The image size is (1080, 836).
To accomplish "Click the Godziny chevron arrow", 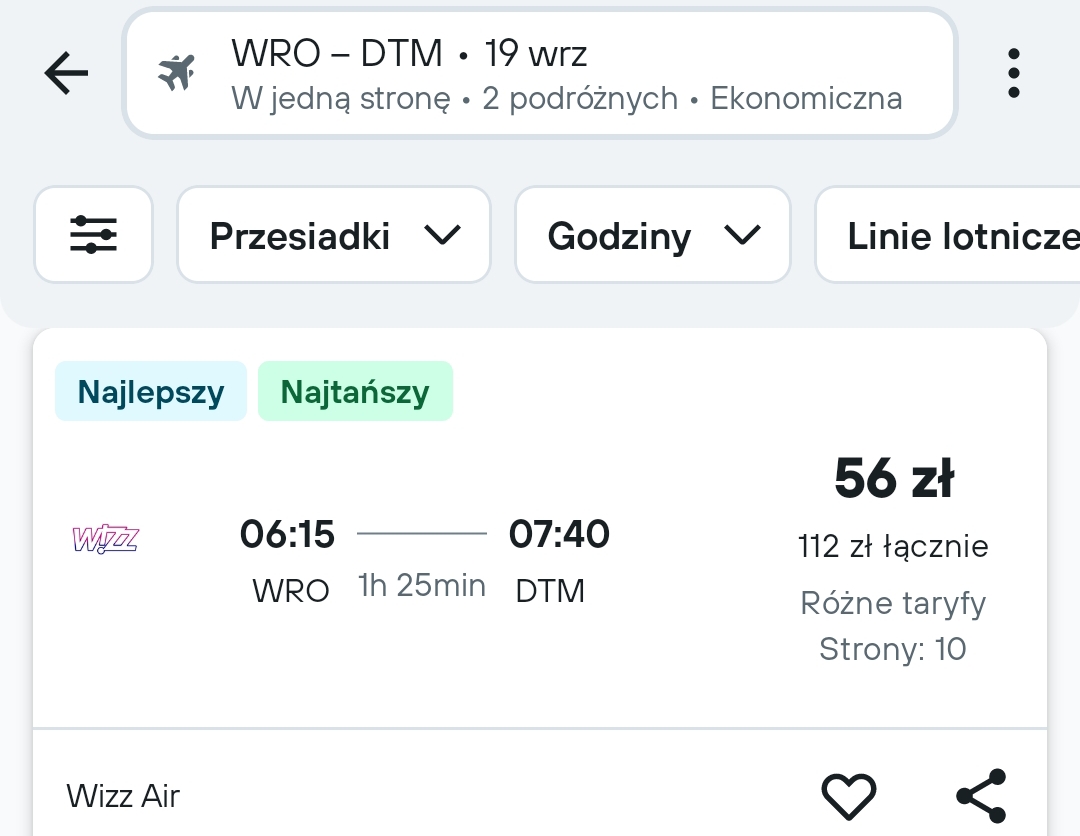I will [x=742, y=236].
